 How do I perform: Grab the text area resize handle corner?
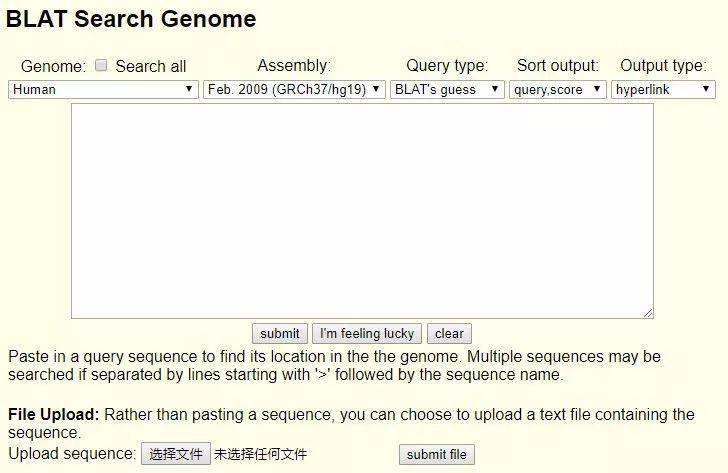point(648,313)
